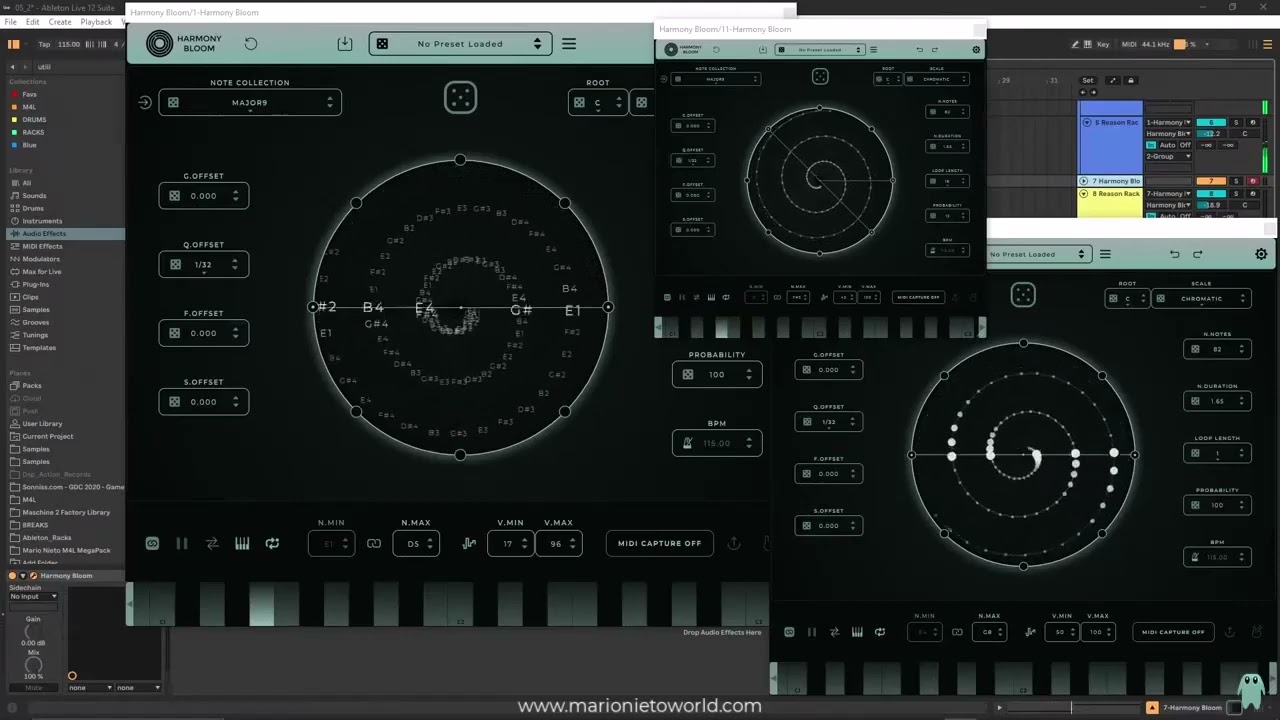
Task: Open the MAJOR9 note collection dropdown
Action: (x=250, y=103)
